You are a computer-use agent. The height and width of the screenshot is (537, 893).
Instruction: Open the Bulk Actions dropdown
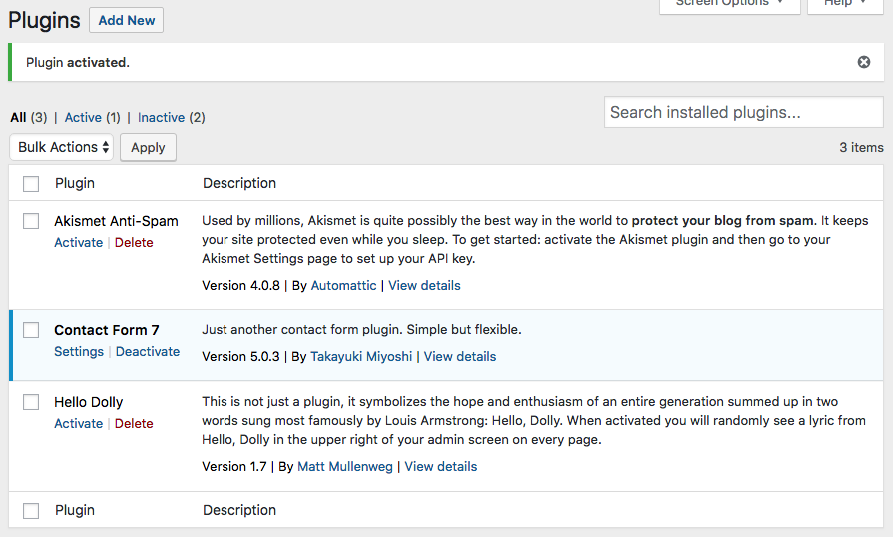62,147
